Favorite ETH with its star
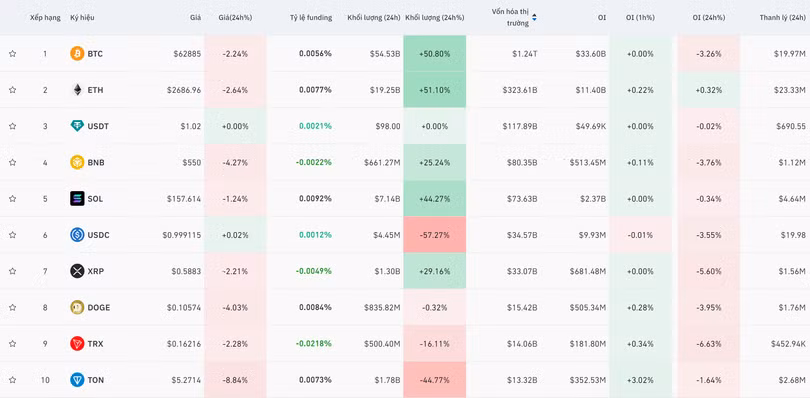This screenshot has width=810, height=398. click(12, 90)
